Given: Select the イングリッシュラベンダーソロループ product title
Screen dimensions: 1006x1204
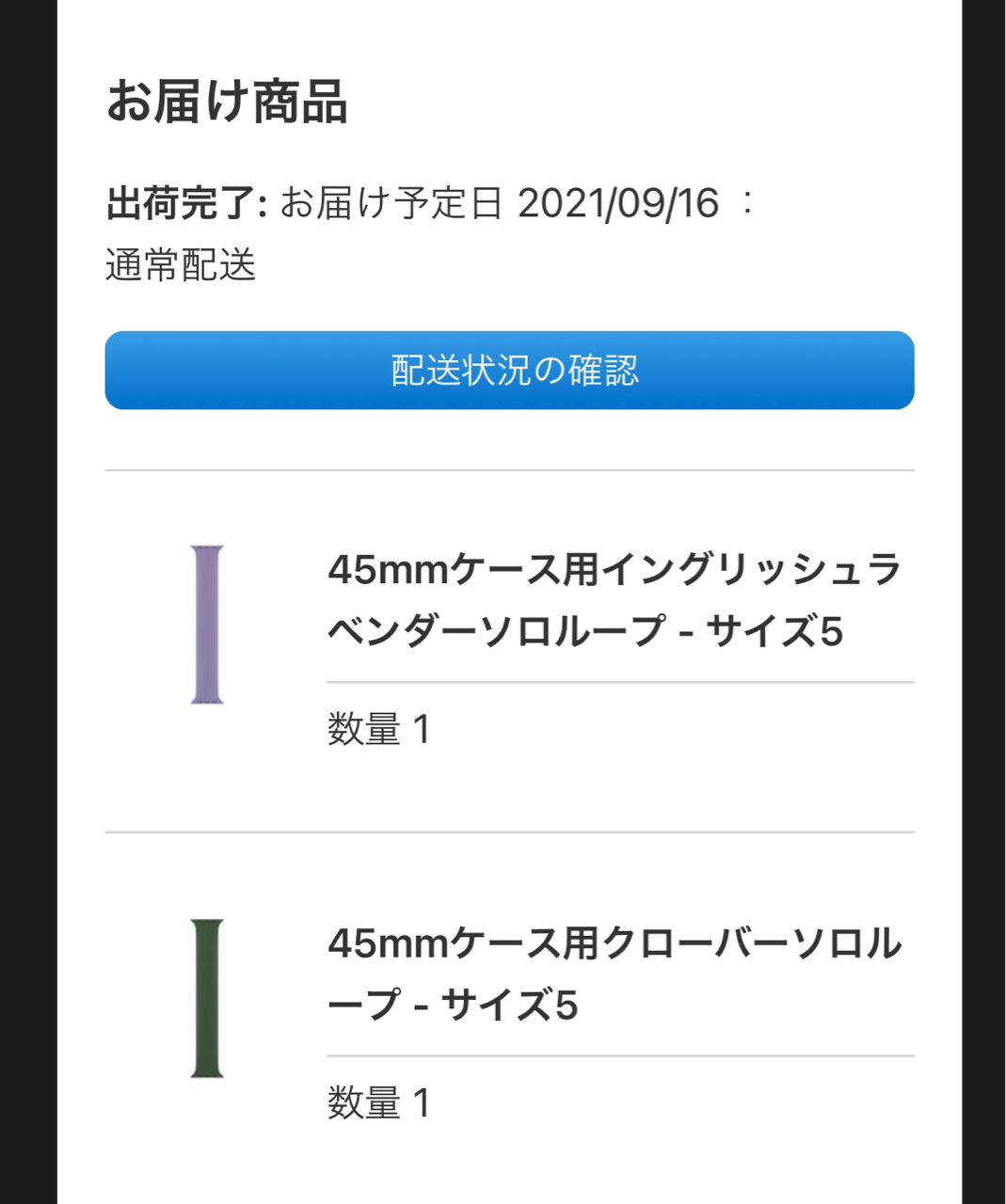Looking at the screenshot, I should pos(615,600).
